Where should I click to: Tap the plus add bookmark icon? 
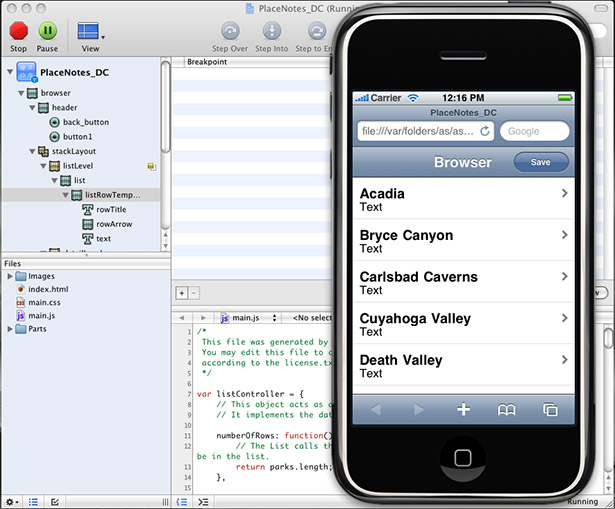[x=463, y=410]
